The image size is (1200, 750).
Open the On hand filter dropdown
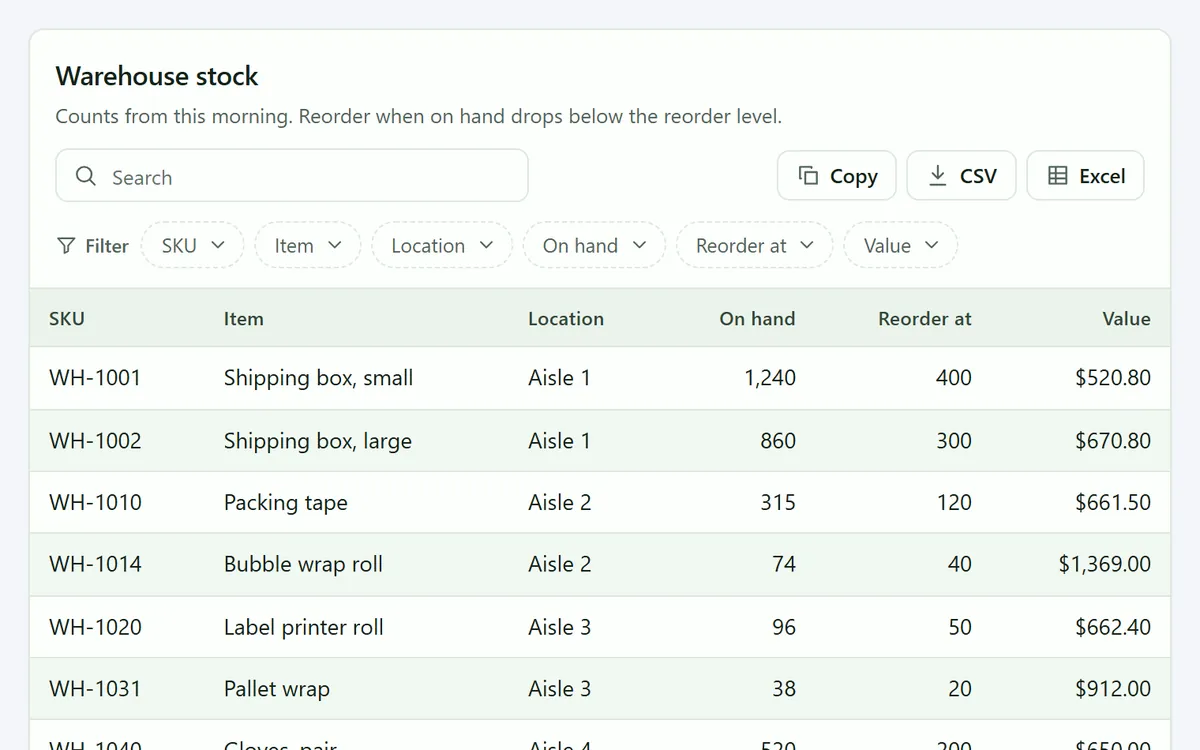pyautogui.click(x=594, y=245)
